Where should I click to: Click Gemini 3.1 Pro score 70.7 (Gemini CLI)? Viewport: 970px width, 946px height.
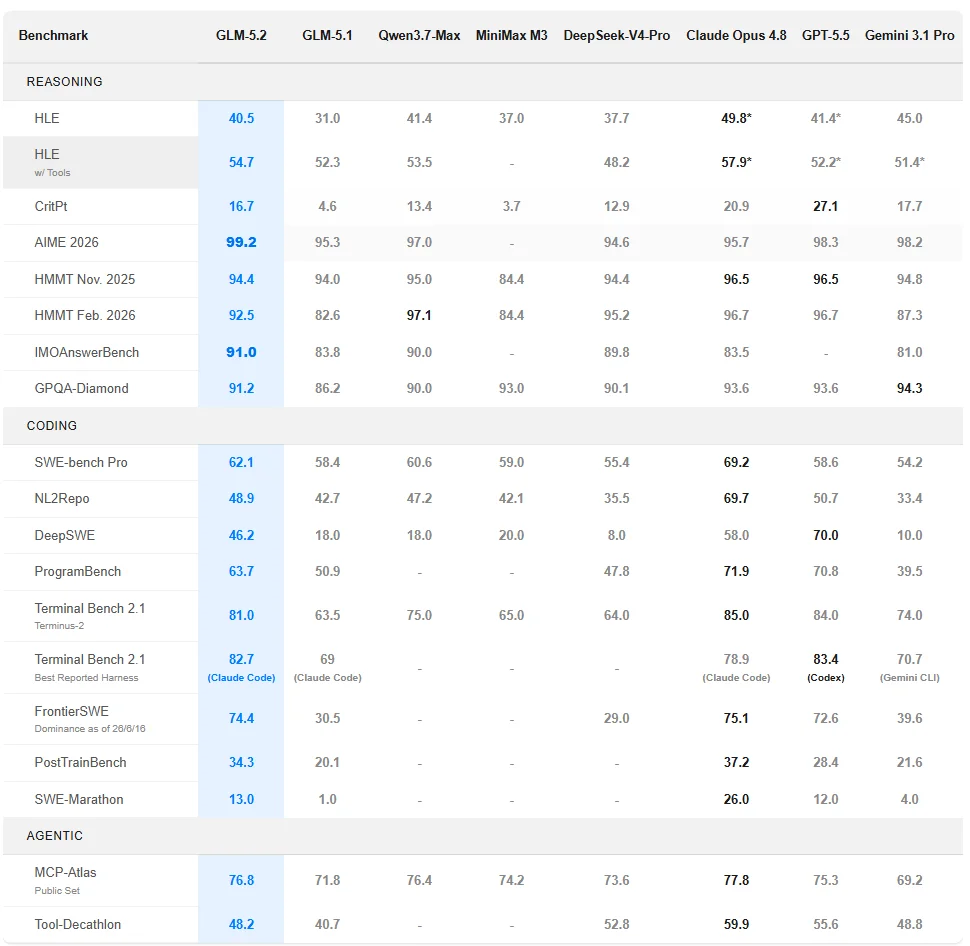pos(909,668)
